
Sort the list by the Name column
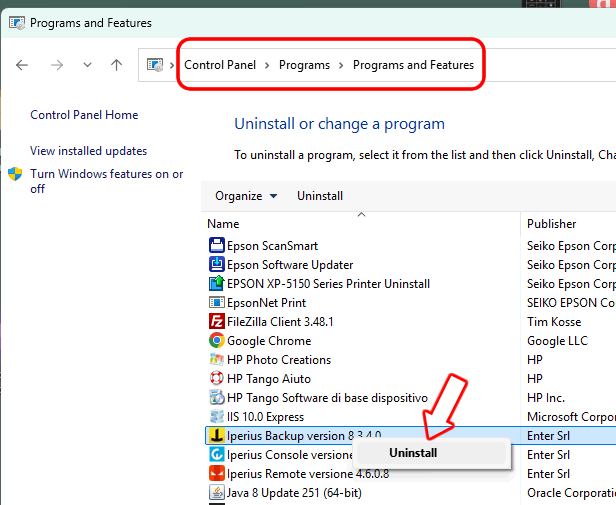223,224
